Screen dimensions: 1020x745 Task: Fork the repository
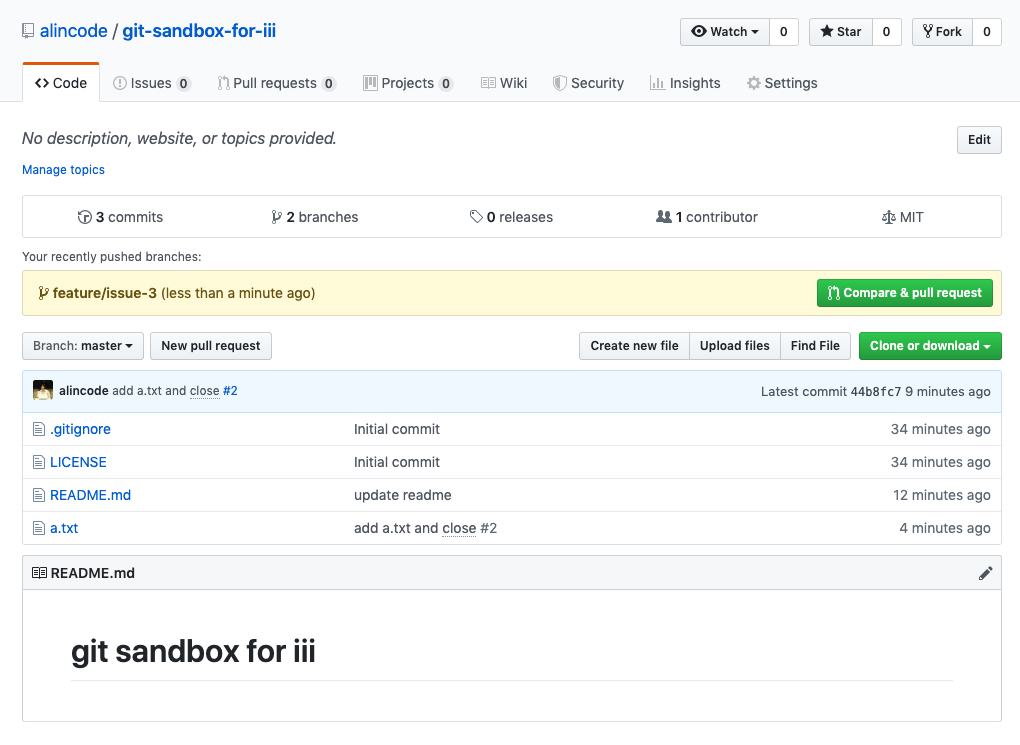[x=942, y=32]
